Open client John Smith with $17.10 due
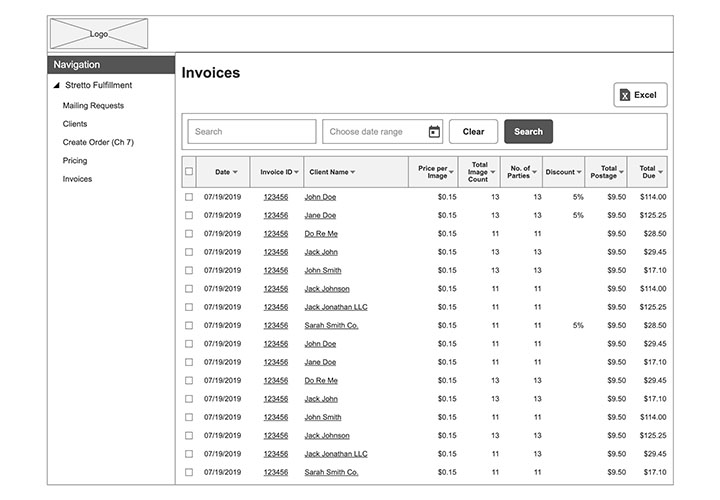 pyautogui.click(x=323, y=270)
